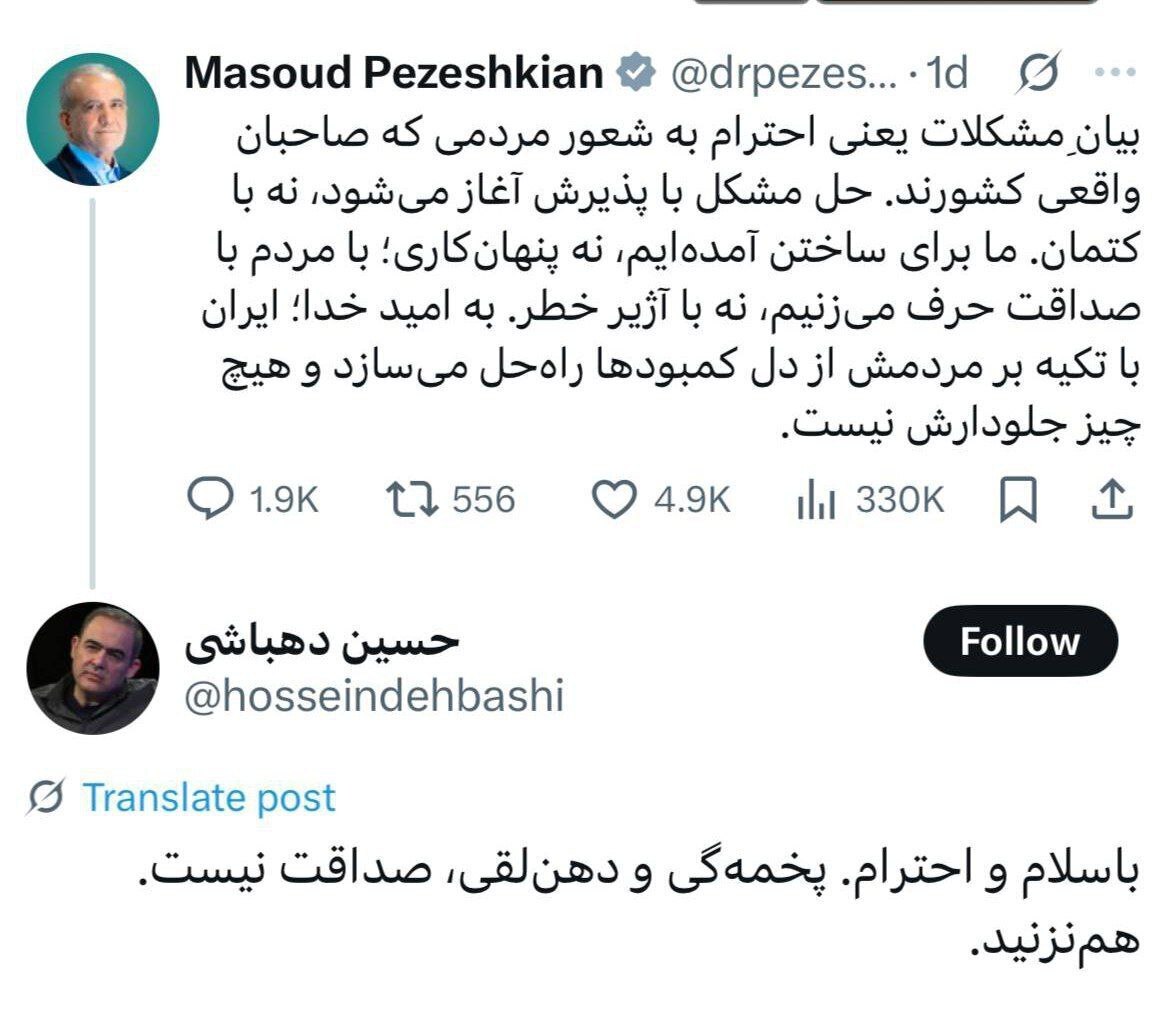The image size is (1169, 1024).
Task: Reply to Masoud Pezeshkian's post
Action: coord(211,500)
